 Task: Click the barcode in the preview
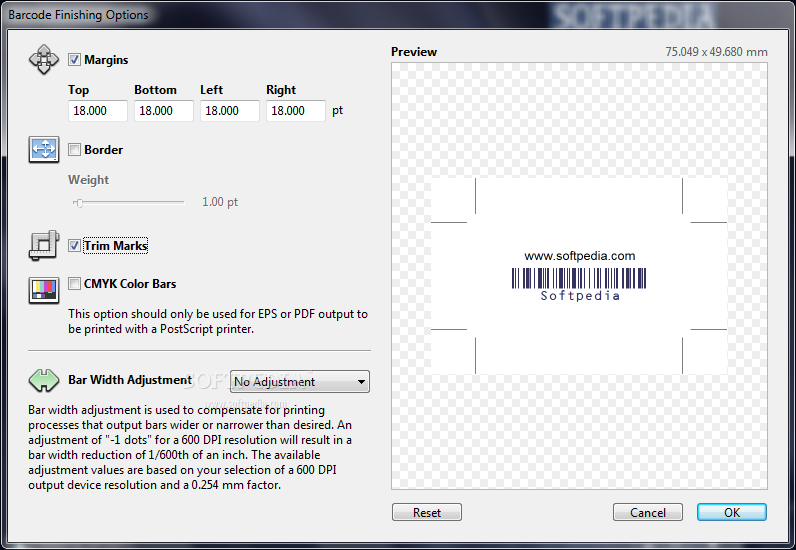[x=579, y=278]
